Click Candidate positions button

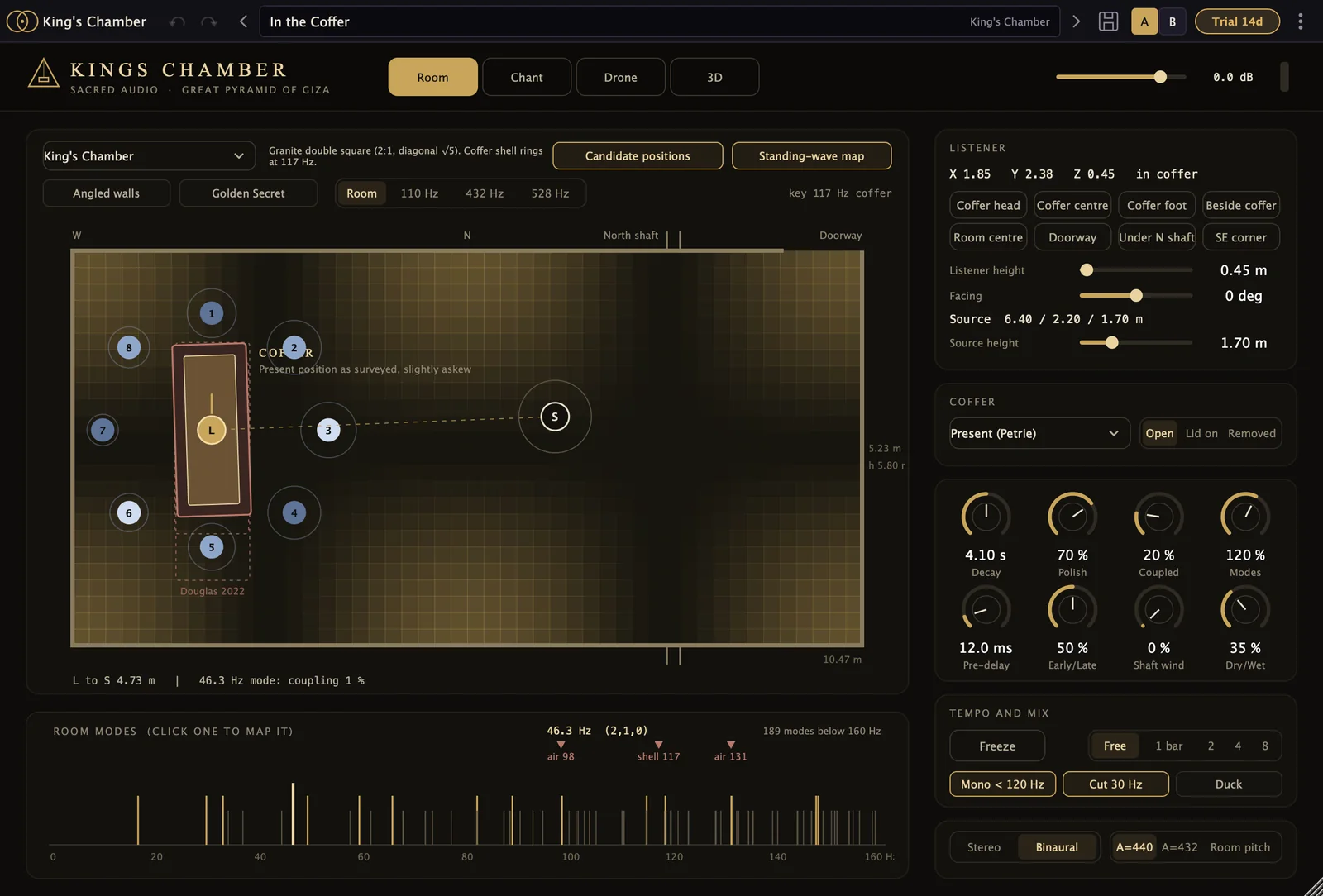coord(638,156)
